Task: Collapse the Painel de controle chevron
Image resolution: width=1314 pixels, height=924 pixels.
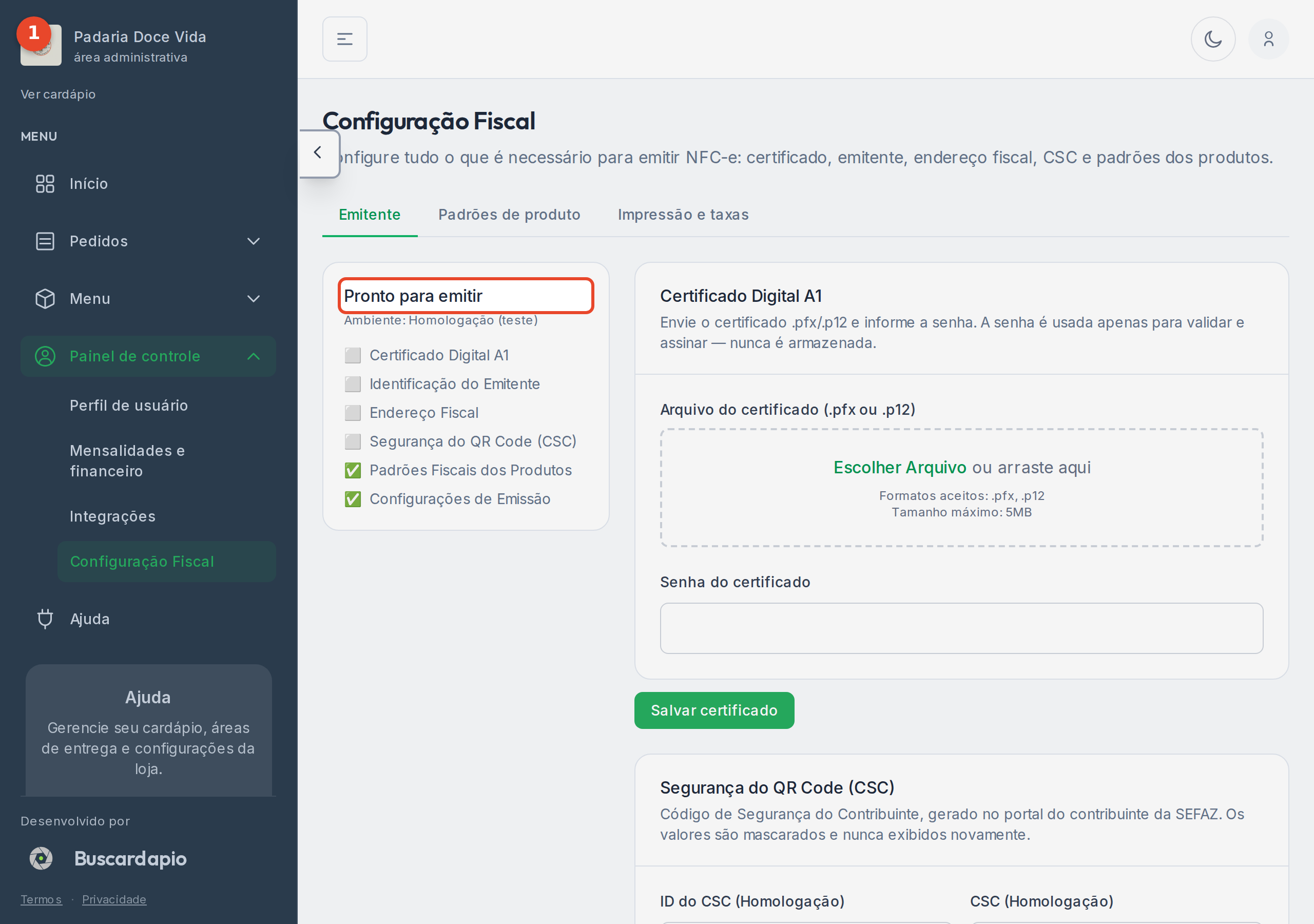Action: pyautogui.click(x=254, y=356)
